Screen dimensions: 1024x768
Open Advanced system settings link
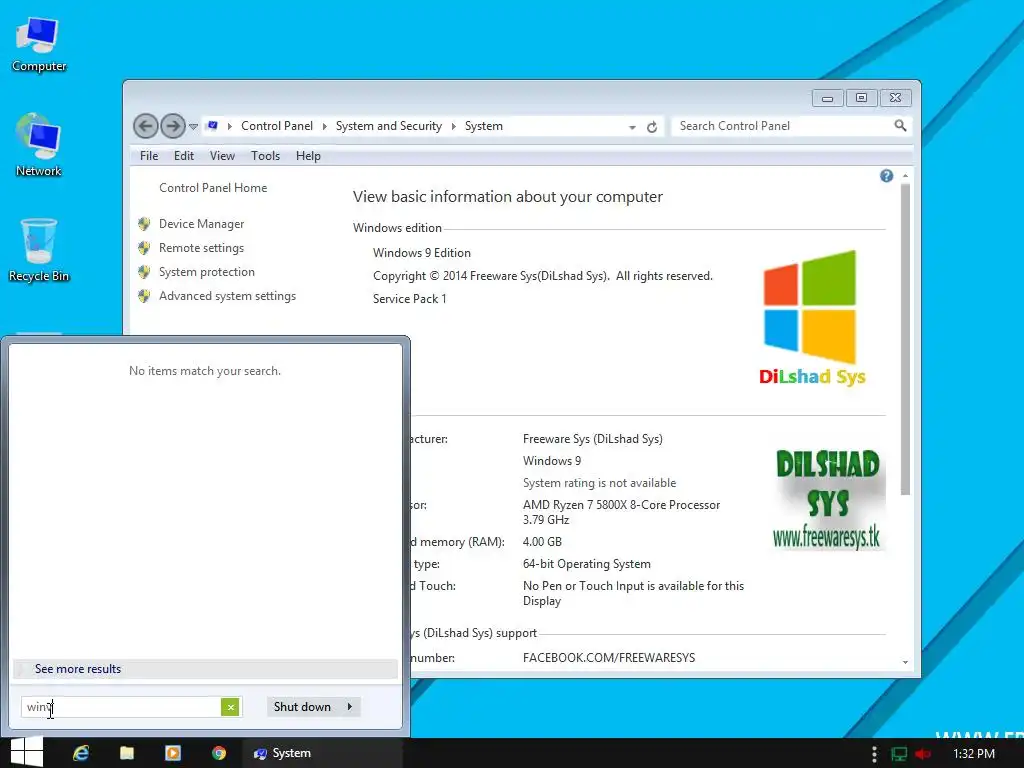(227, 296)
